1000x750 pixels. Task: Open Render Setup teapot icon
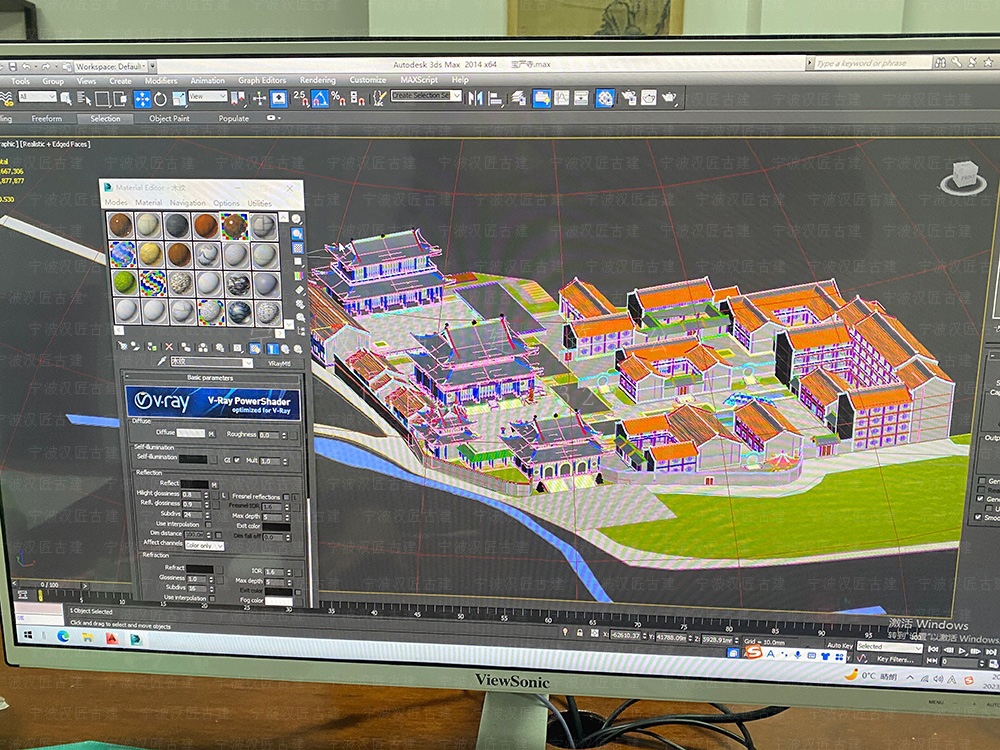click(x=627, y=98)
